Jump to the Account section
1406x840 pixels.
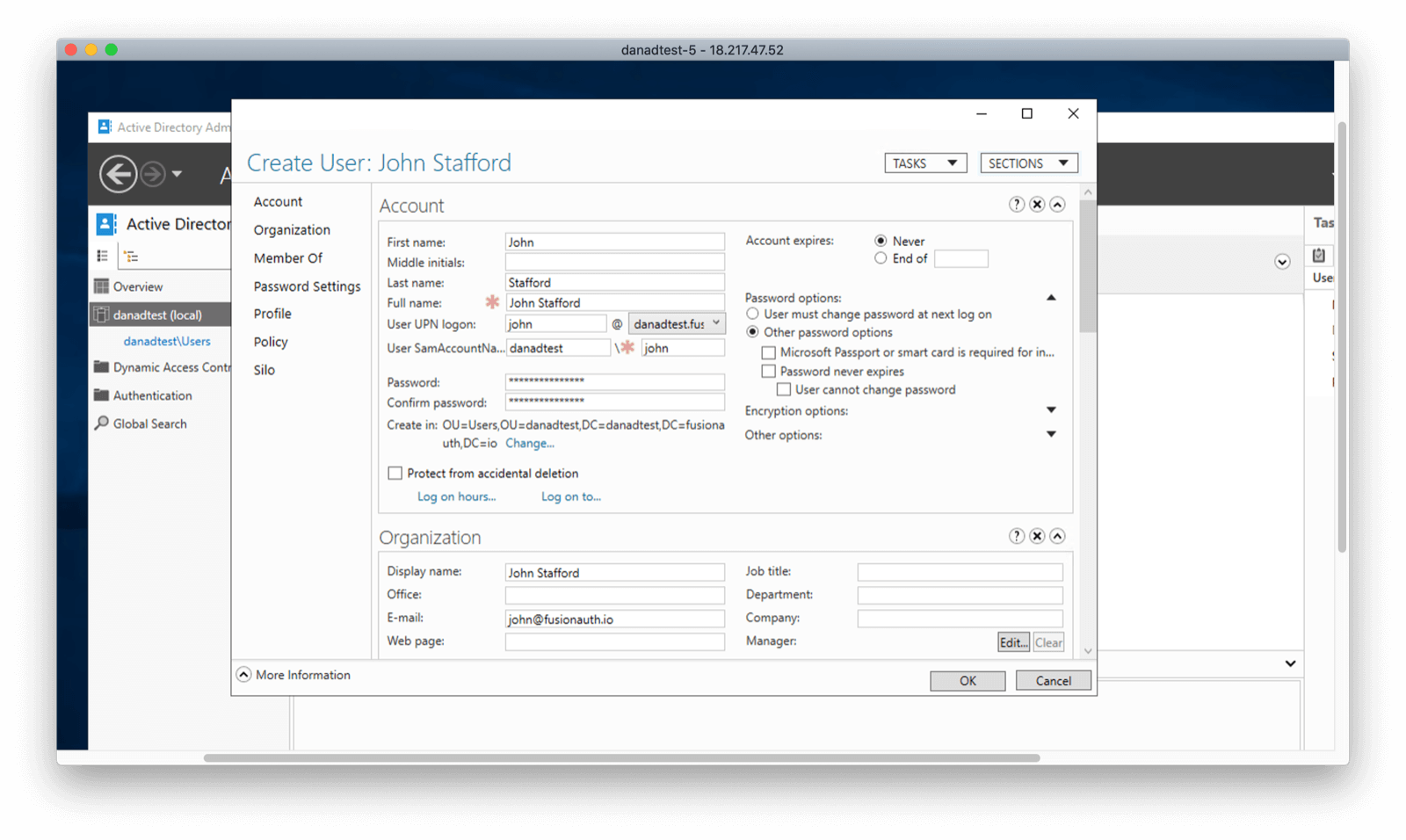[278, 201]
